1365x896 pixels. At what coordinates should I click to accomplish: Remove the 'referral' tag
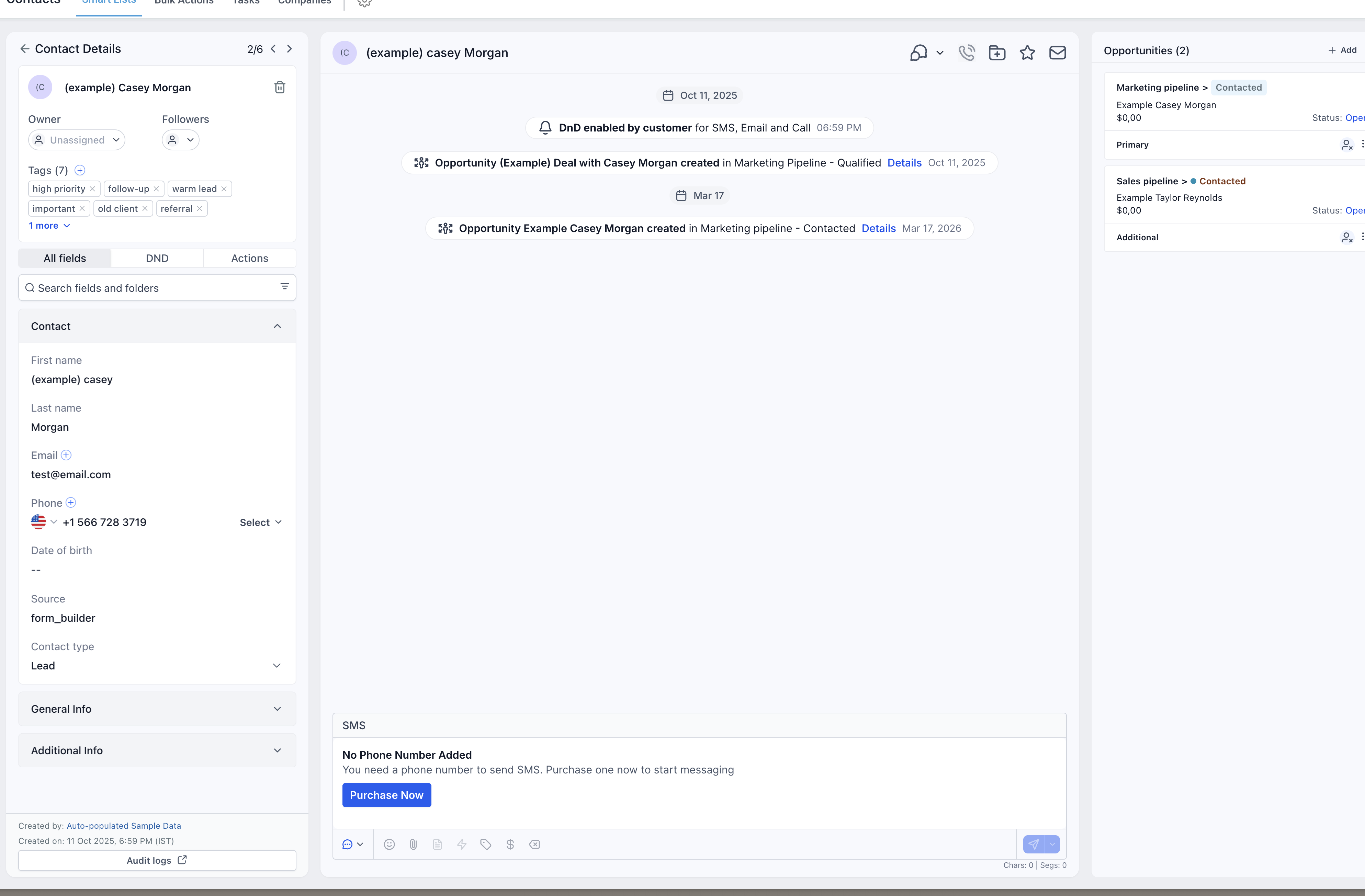[200, 209]
